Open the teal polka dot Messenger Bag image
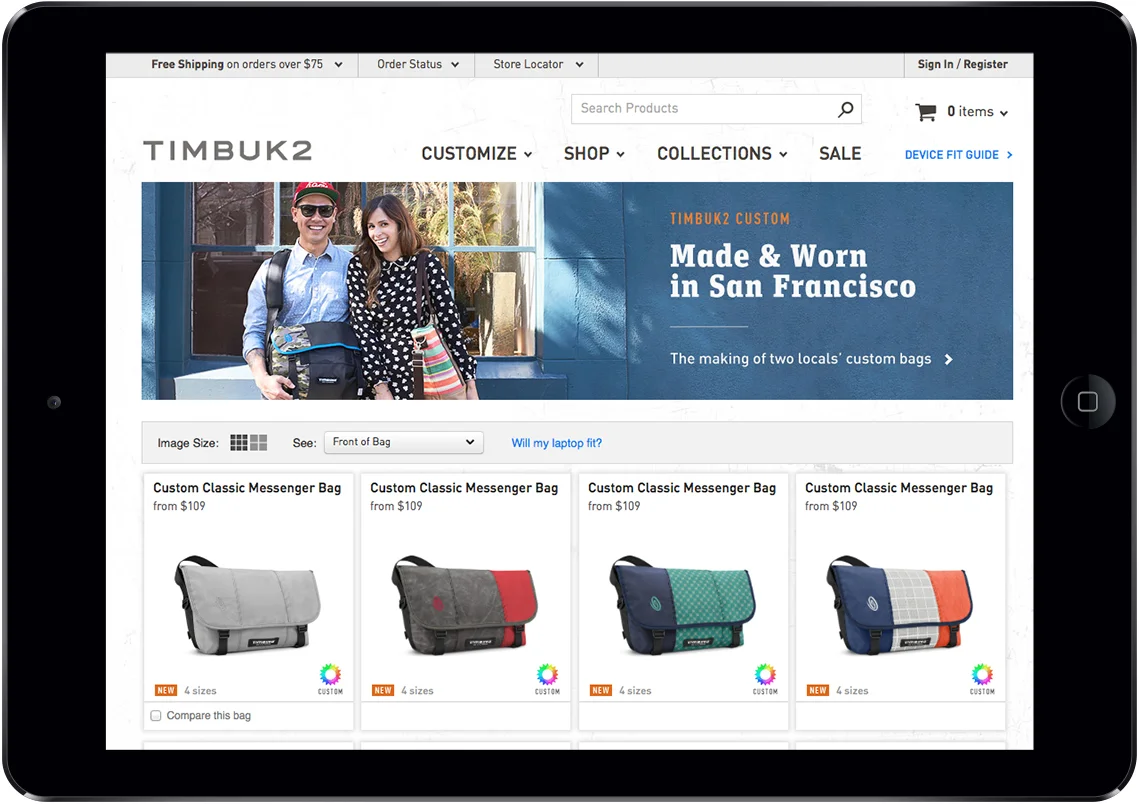The height and width of the screenshot is (804, 1139). pos(683,606)
